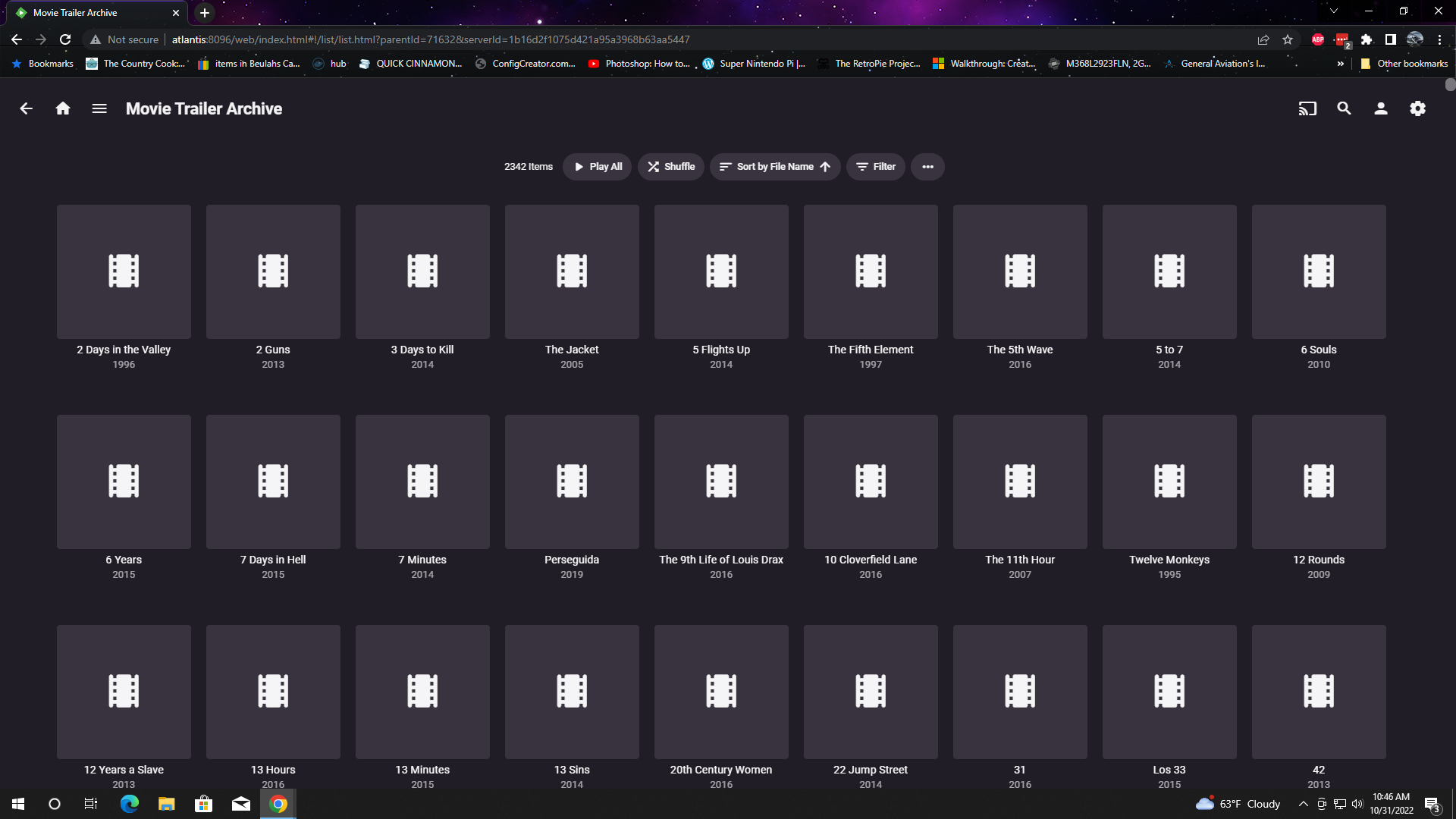This screenshot has width=1456, height=819.
Task: Toggle Shuffle playback mode
Action: (670, 166)
